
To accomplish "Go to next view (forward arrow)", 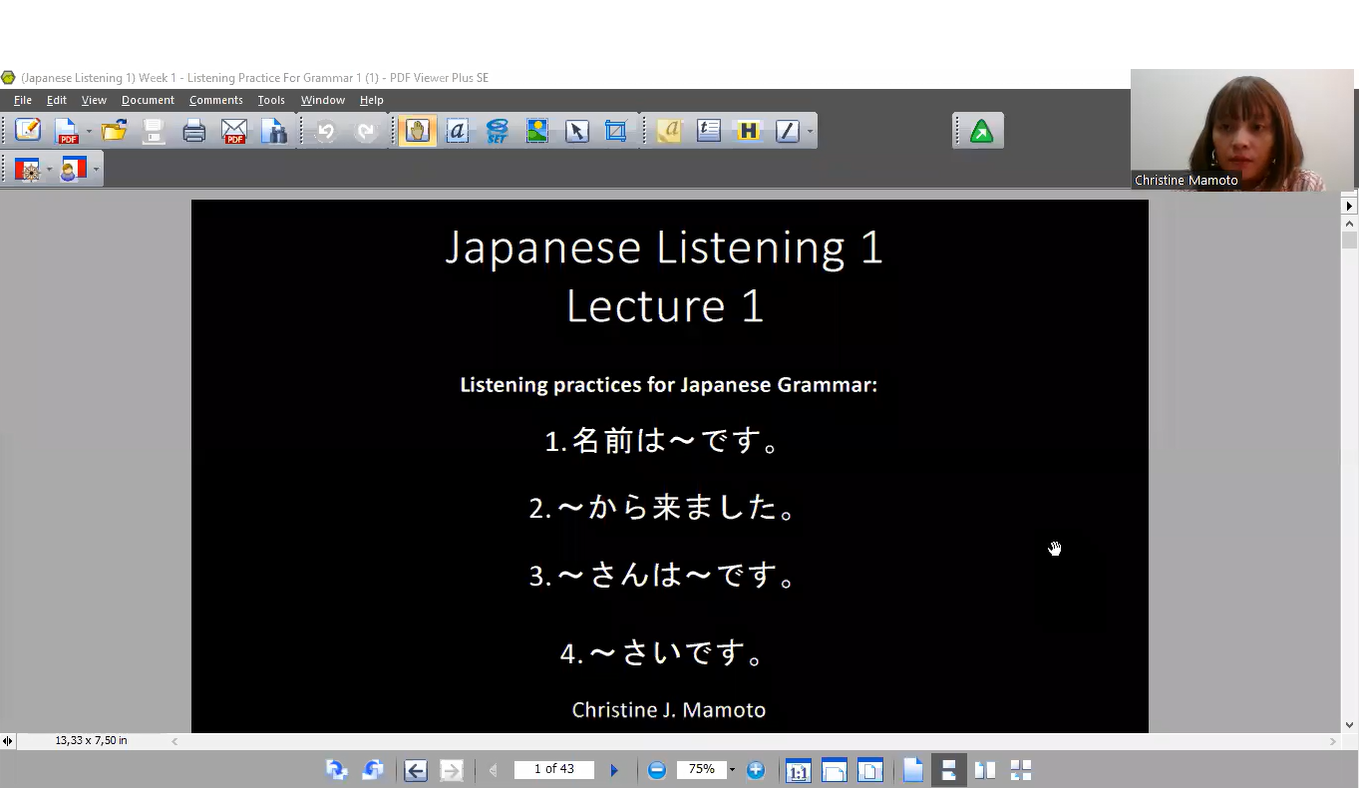I will pos(452,770).
